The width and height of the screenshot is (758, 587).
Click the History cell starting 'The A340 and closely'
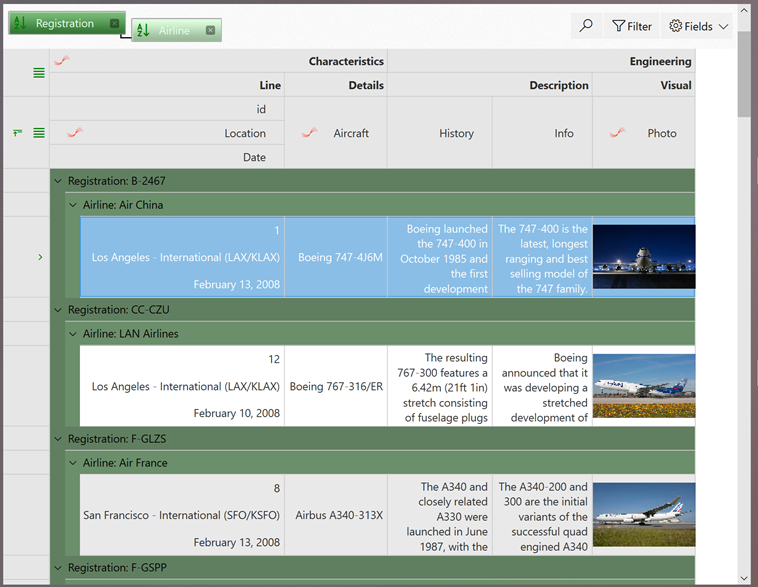tap(440, 515)
